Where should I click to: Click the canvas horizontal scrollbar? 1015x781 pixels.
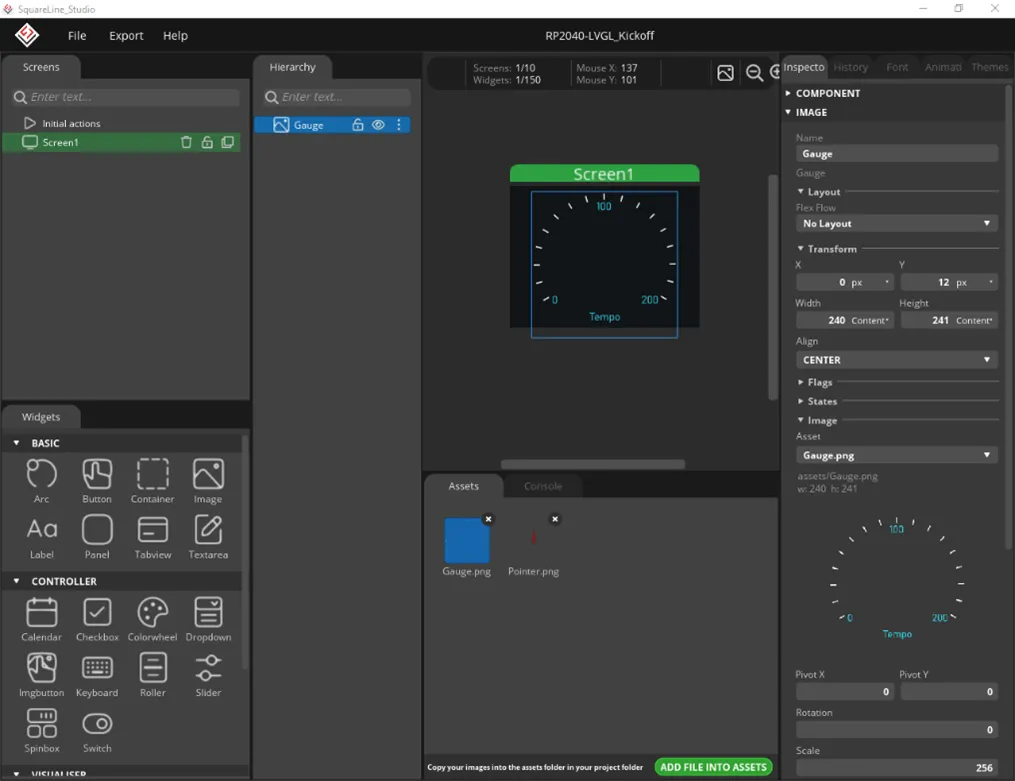[x=592, y=464]
